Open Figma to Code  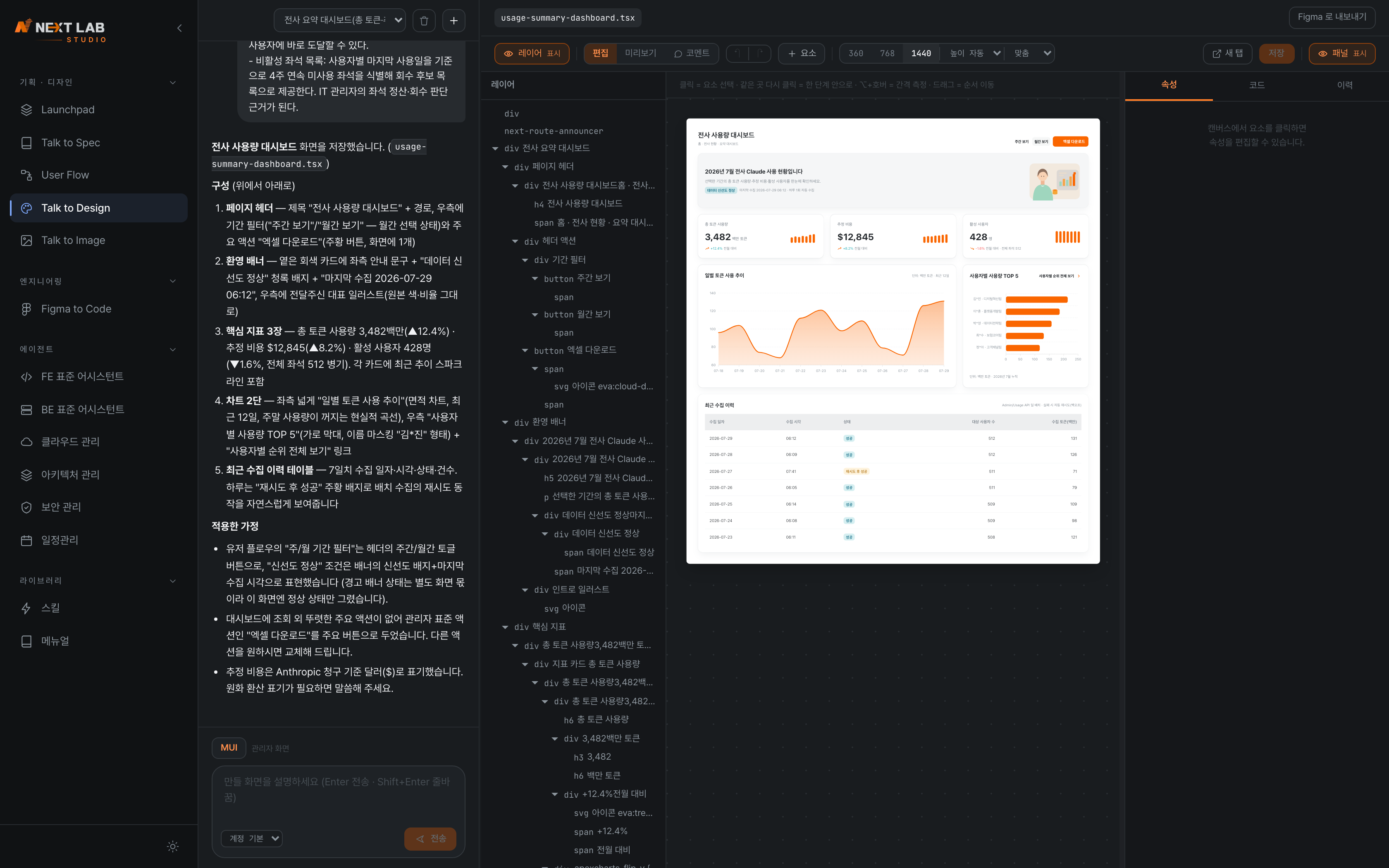(99, 309)
